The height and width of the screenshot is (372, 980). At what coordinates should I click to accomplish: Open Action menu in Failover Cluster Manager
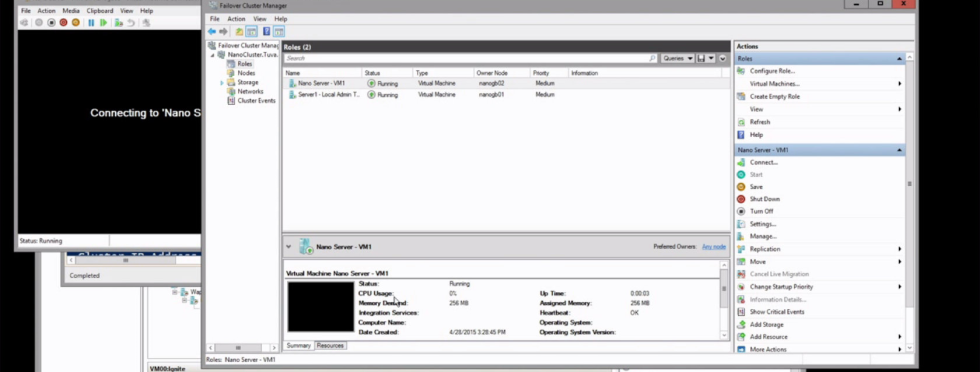[236, 19]
